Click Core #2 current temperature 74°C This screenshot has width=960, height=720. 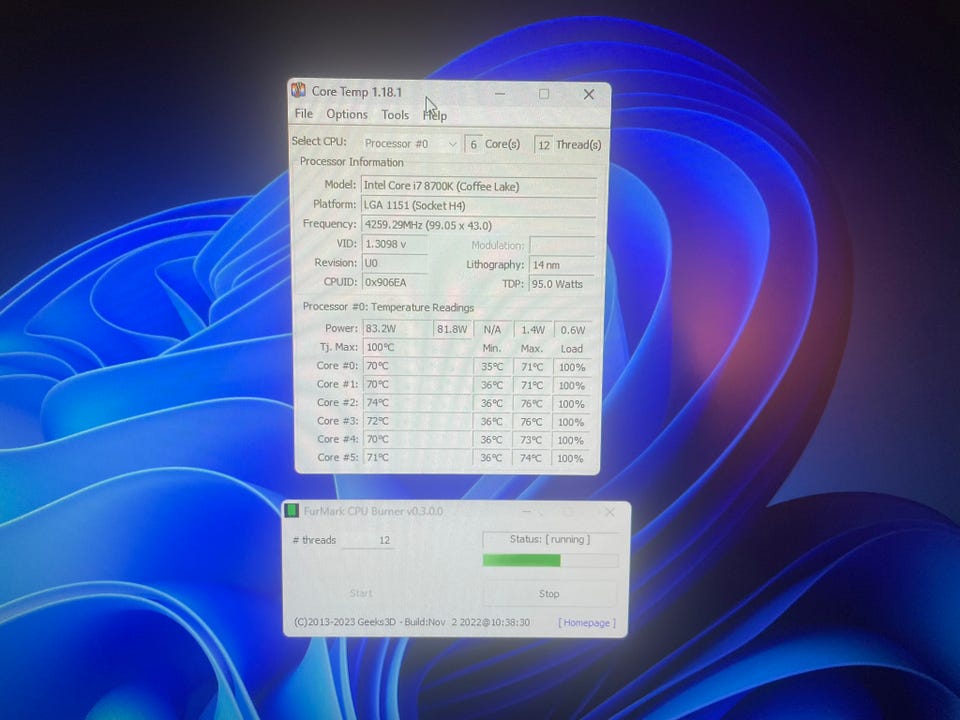416,402
